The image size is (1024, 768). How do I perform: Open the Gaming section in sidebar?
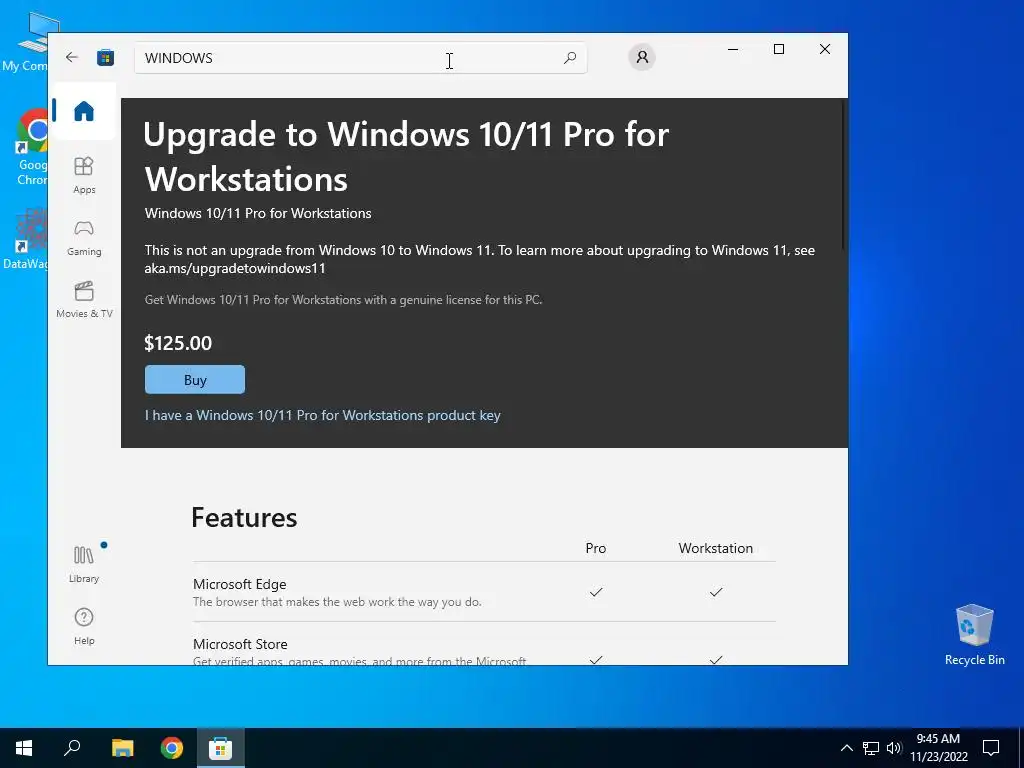pyautogui.click(x=84, y=238)
